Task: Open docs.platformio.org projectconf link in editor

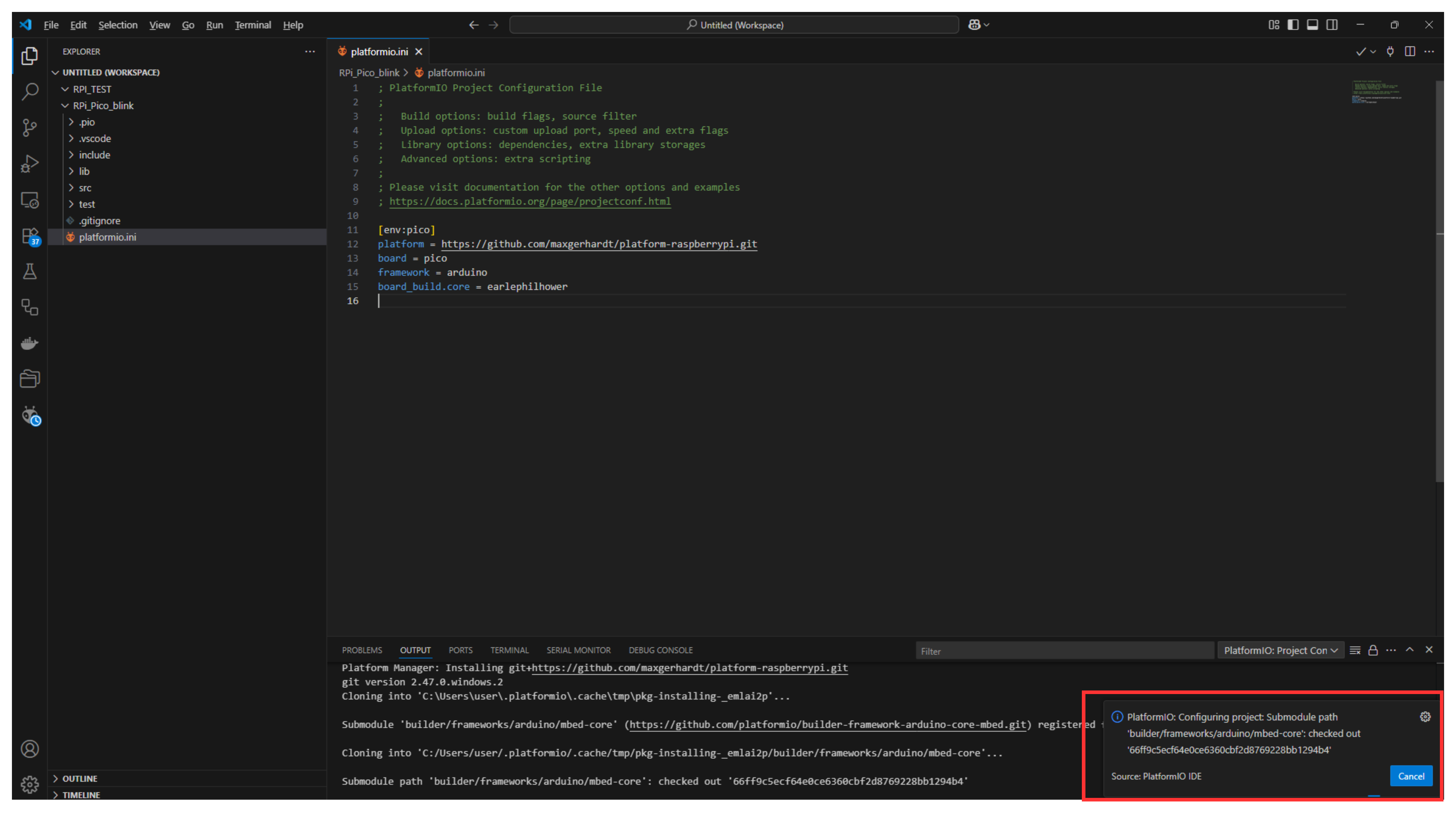Action: (530, 201)
